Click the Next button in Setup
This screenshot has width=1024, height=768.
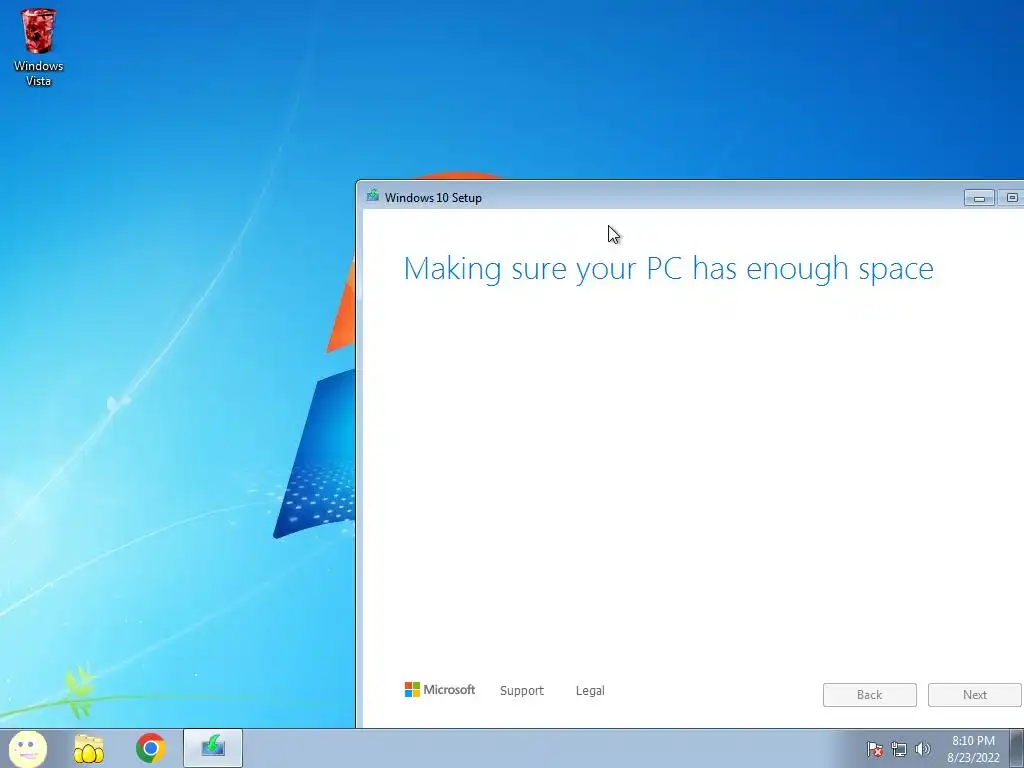click(974, 695)
